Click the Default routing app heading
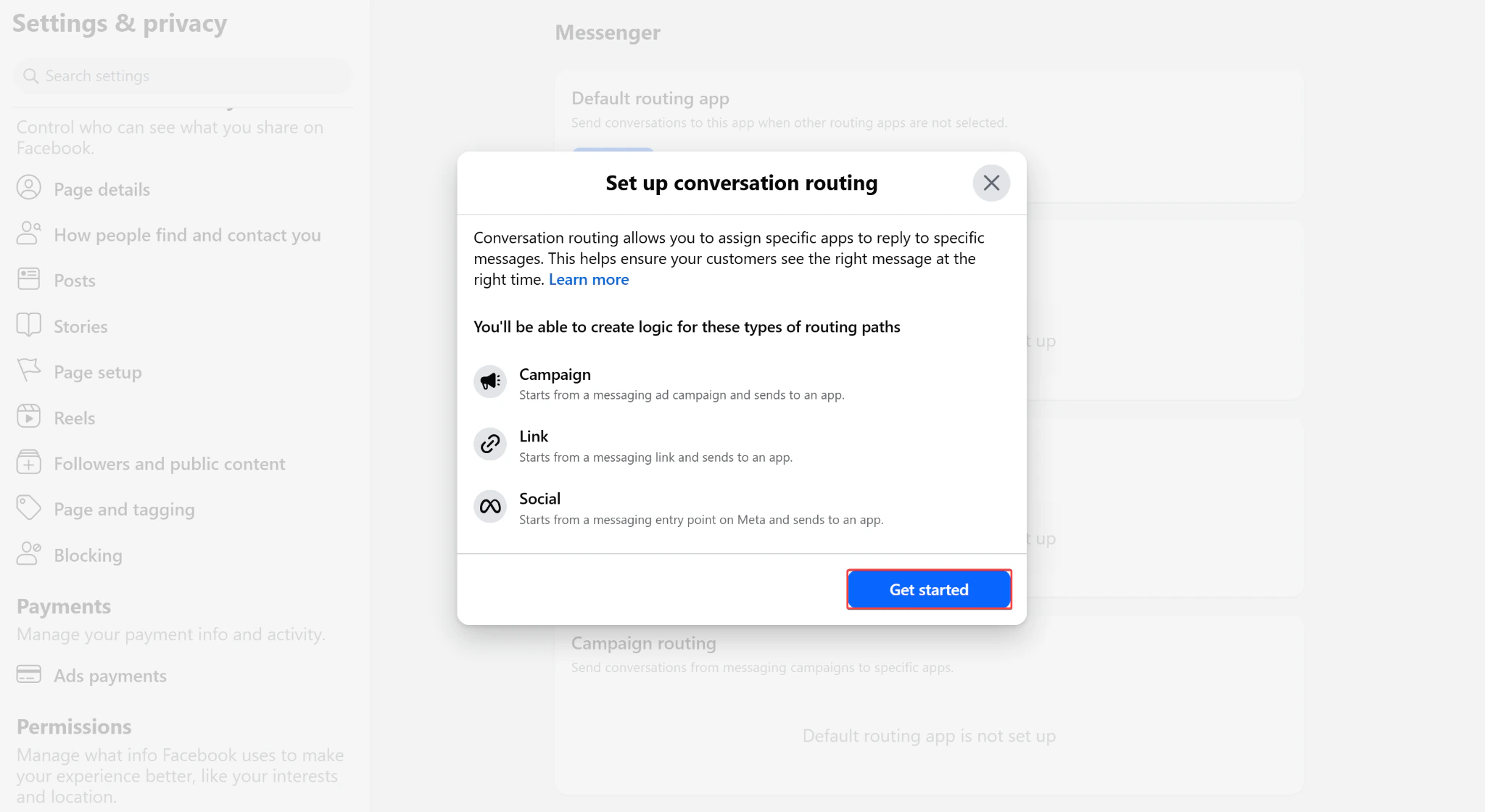Image resolution: width=1485 pixels, height=812 pixels. pyautogui.click(x=650, y=99)
